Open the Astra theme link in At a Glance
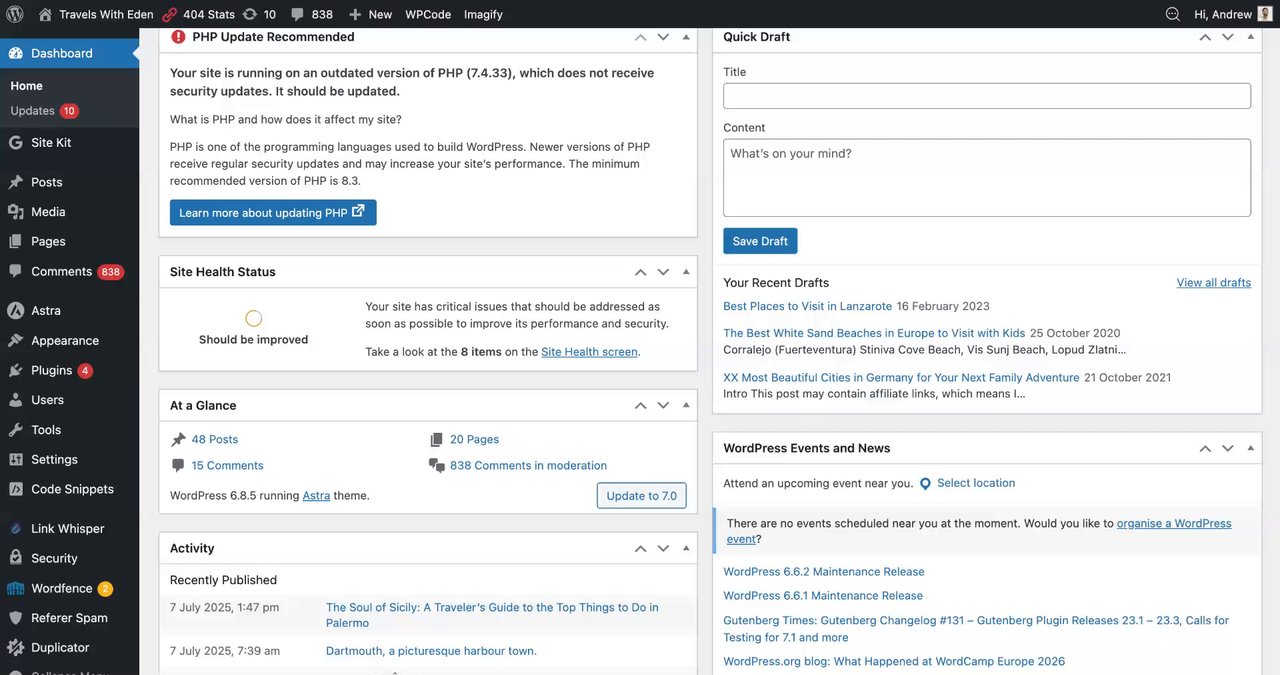1280x675 pixels. click(x=316, y=495)
